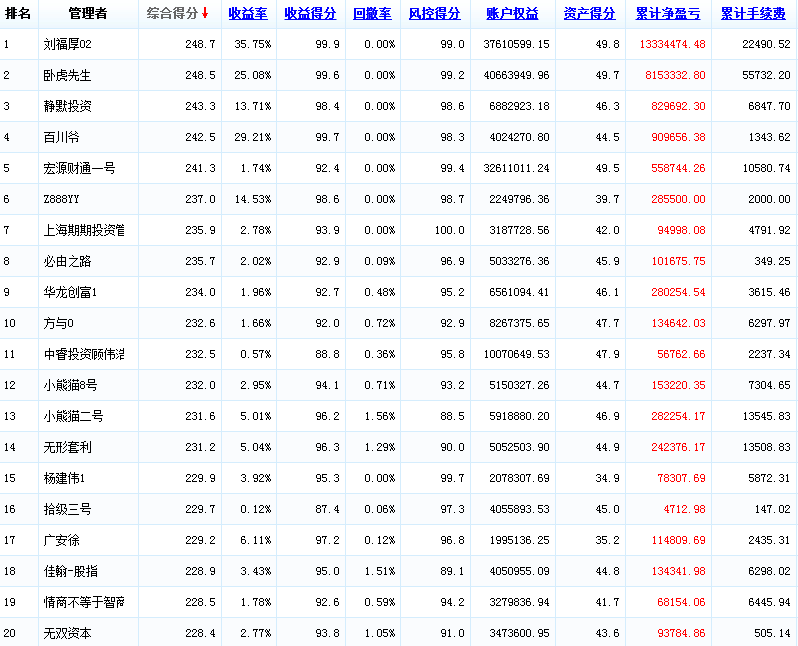Click the red descending sort arrow
798x646 pixels.
point(205,13)
